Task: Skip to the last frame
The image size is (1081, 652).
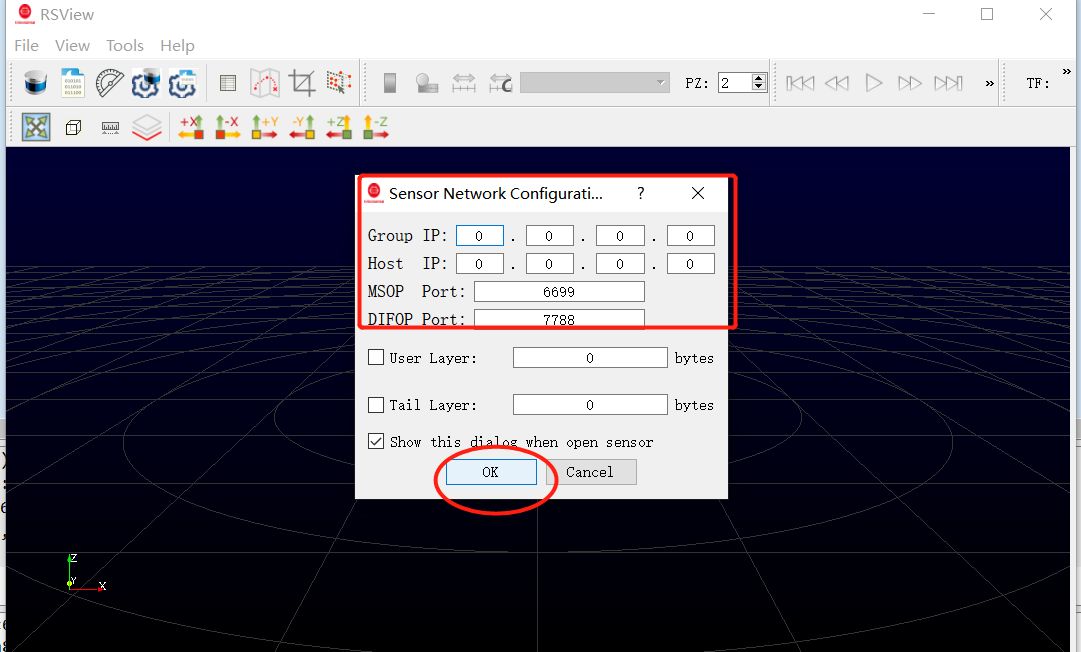Action: [x=948, y=83]
